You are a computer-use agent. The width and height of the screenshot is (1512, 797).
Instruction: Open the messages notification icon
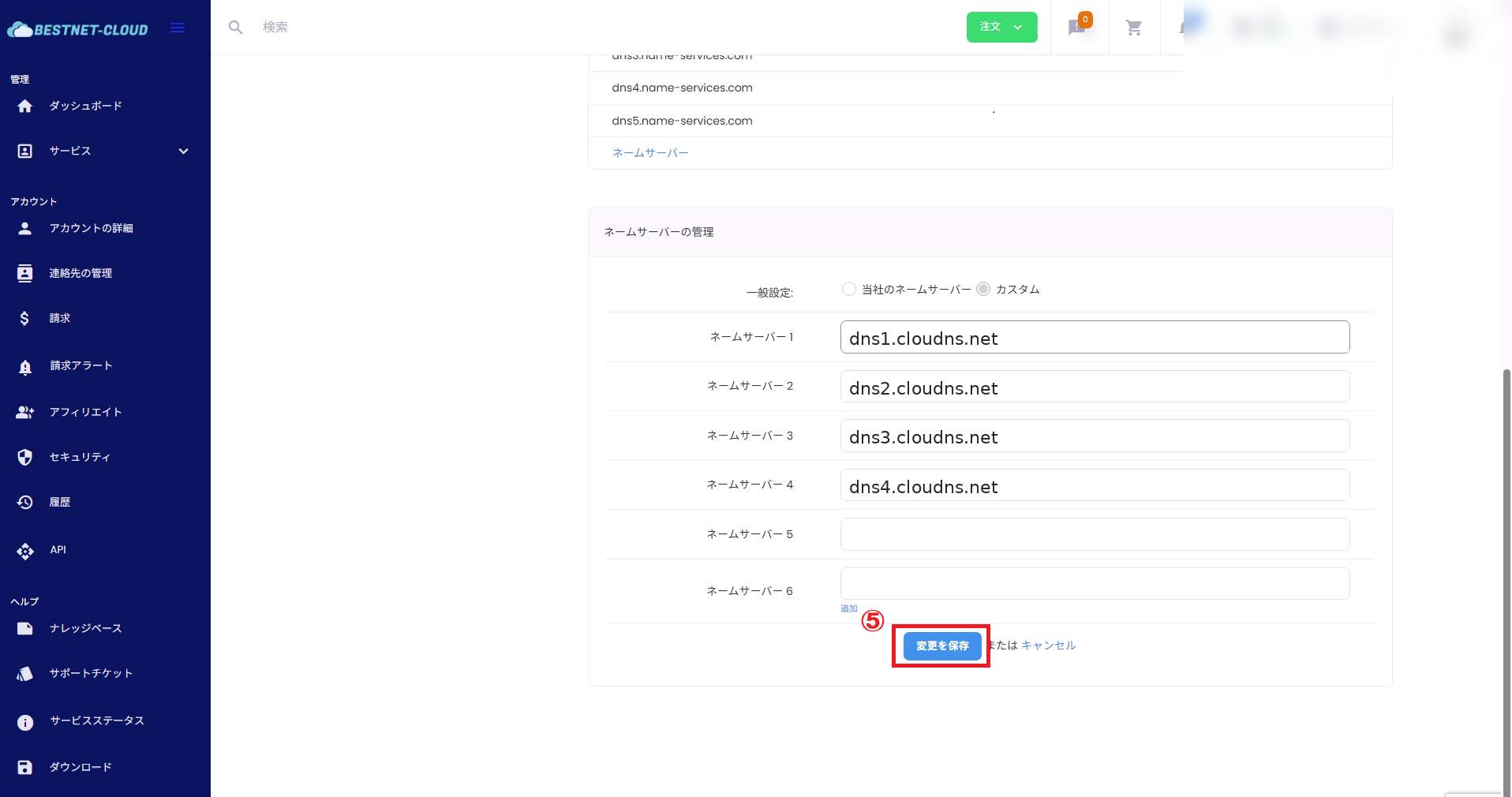[1077, 28]
